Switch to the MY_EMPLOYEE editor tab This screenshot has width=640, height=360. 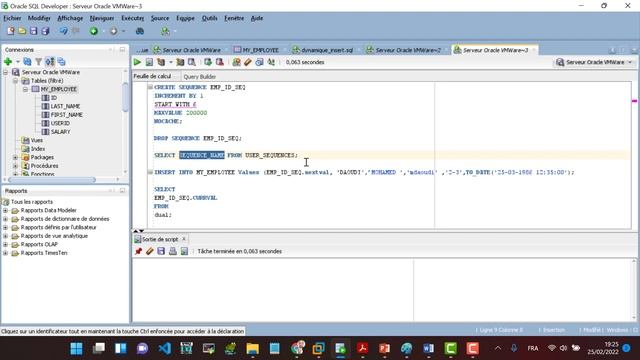[x=260, y=50]
